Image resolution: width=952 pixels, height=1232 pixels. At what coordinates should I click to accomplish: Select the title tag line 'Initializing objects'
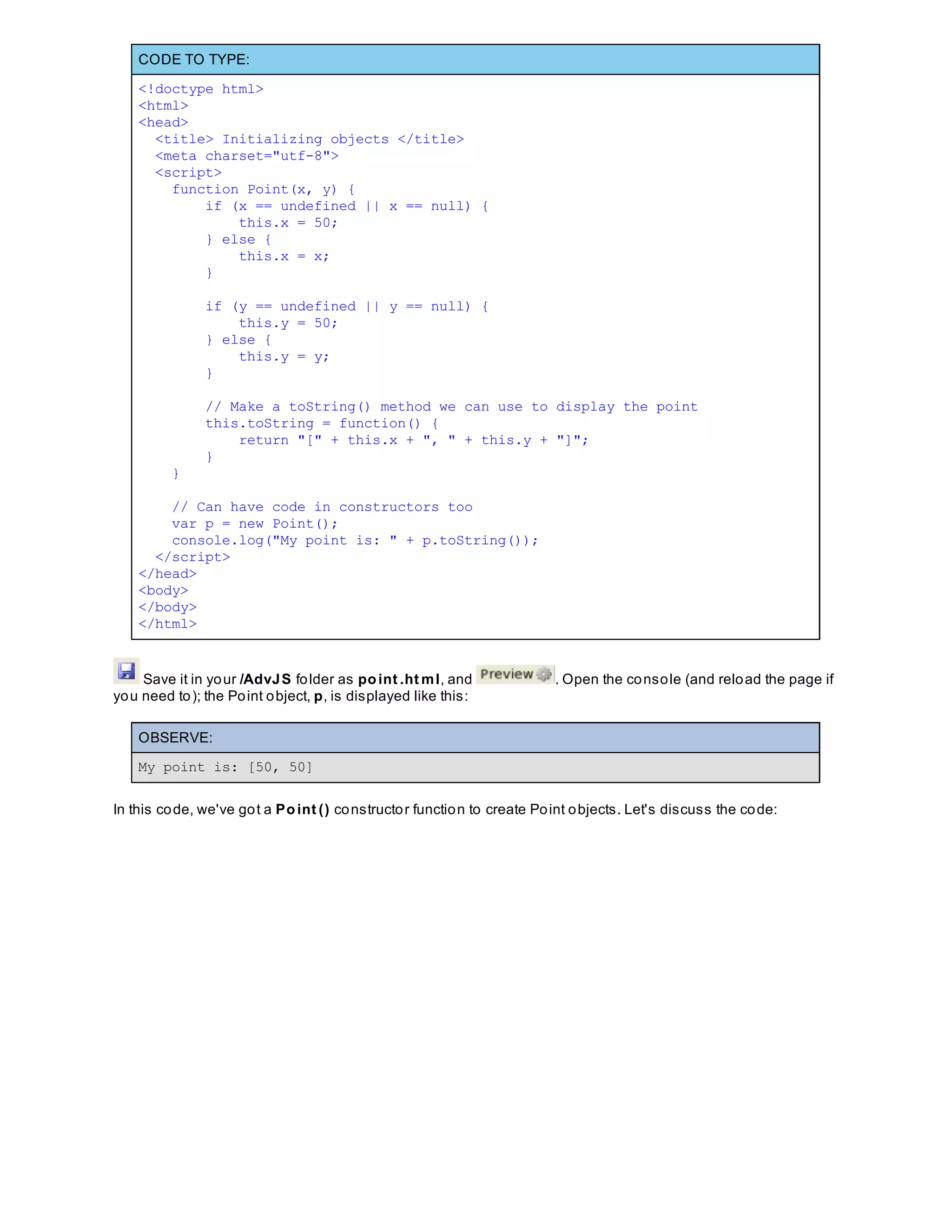pyautogui.click(x=310, y=139)
